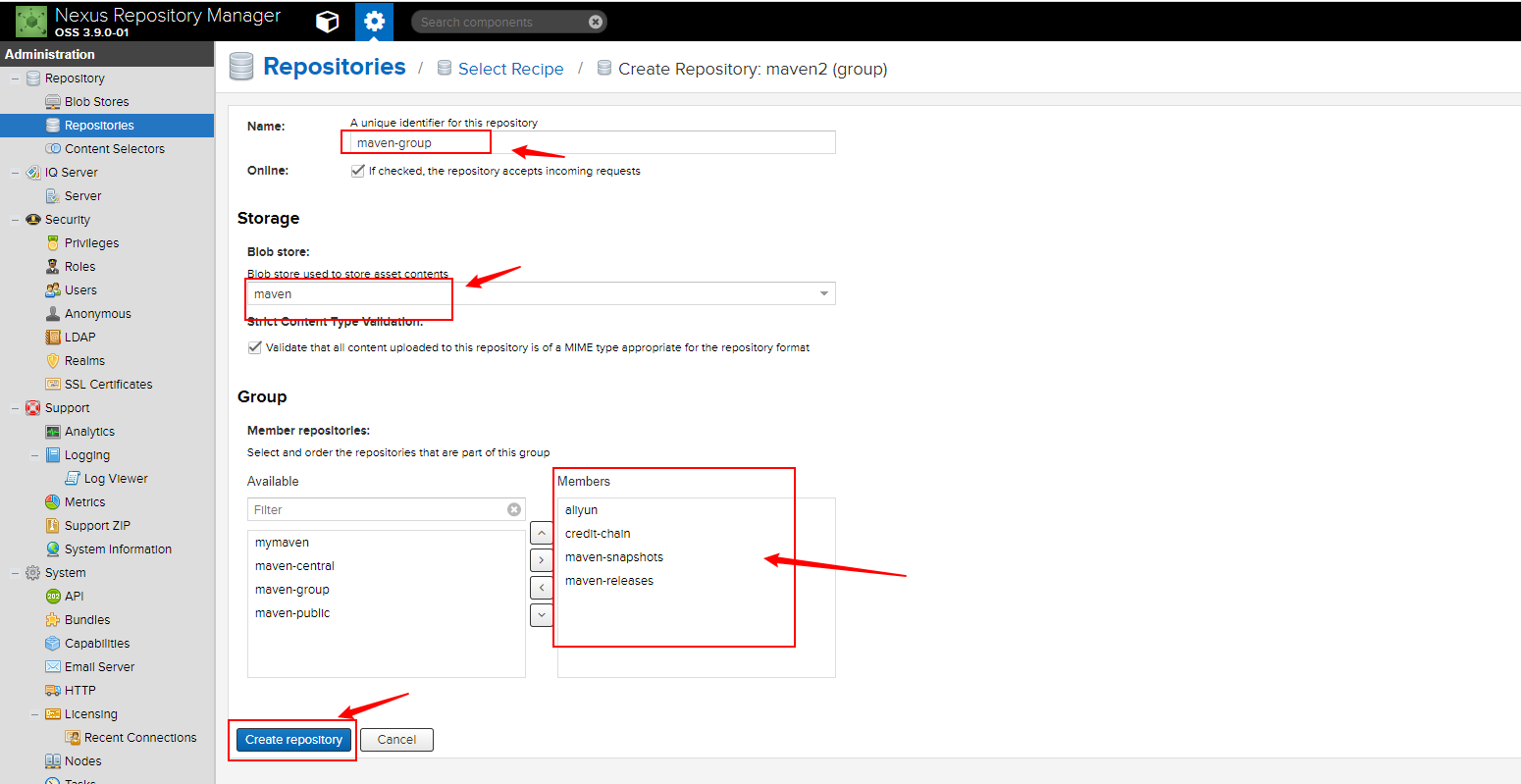Select maven-public in Available list
Image resolution: width=1521 pixels, height=784 pixels.
tap(386, 613)
